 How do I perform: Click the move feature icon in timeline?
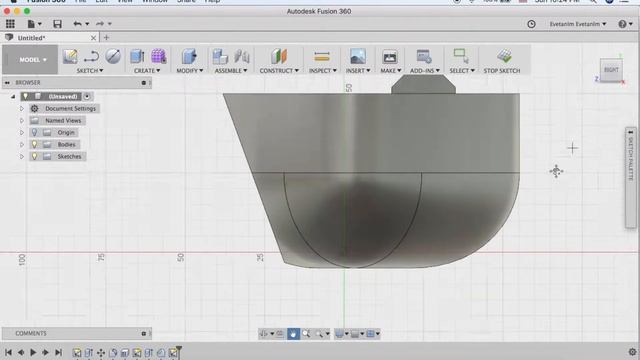click(101, 352)
